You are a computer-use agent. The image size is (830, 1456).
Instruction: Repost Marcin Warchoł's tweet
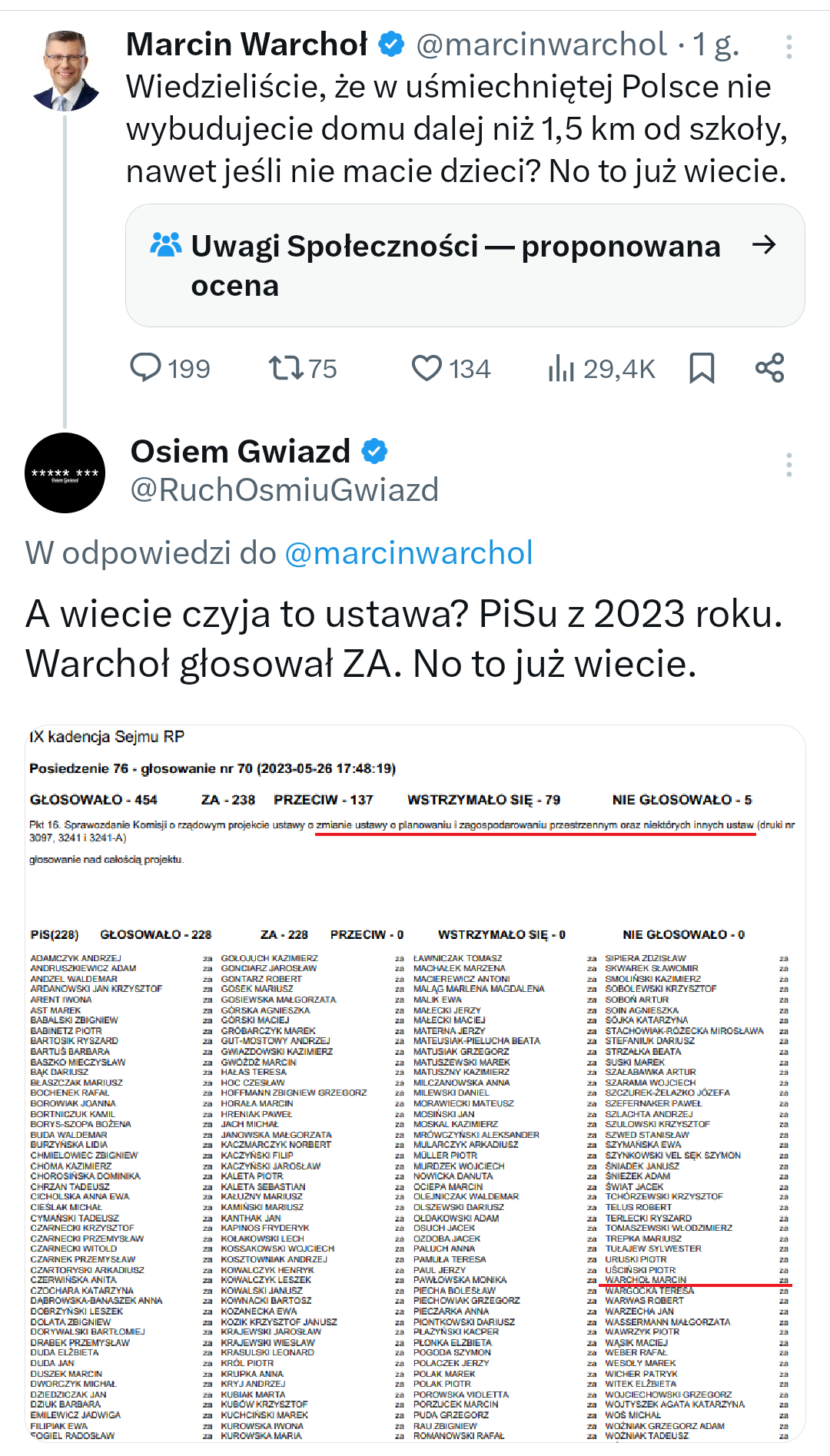click(x=286, y=368)
